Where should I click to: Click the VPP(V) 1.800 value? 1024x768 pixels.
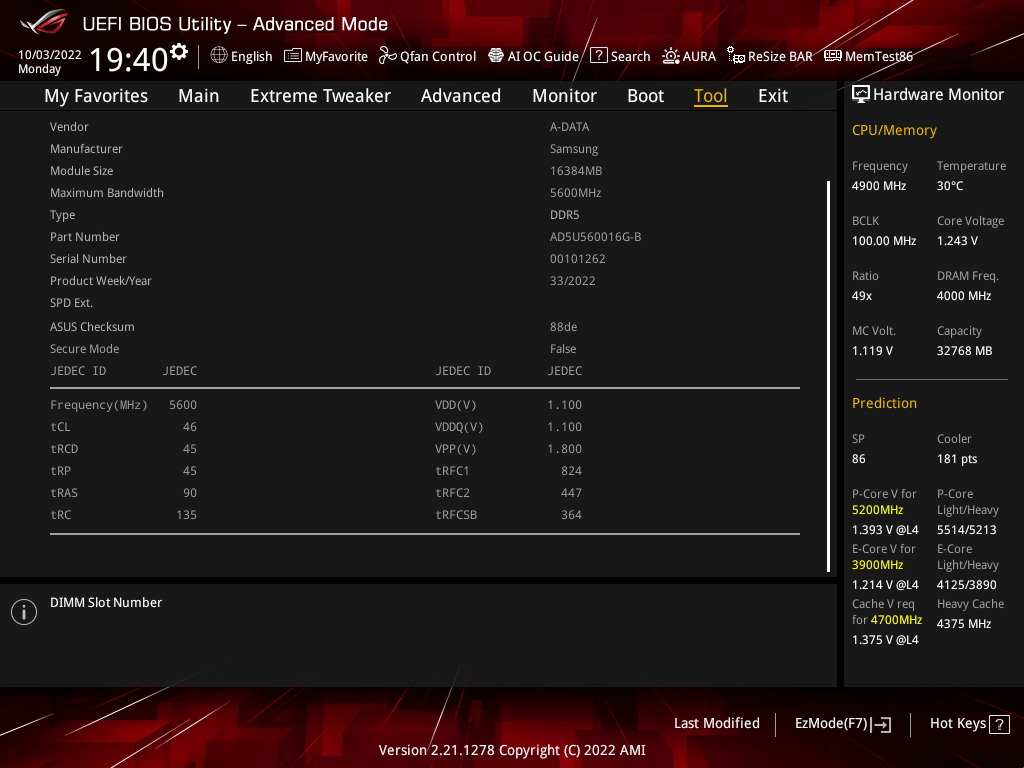(x=564, y=449)
